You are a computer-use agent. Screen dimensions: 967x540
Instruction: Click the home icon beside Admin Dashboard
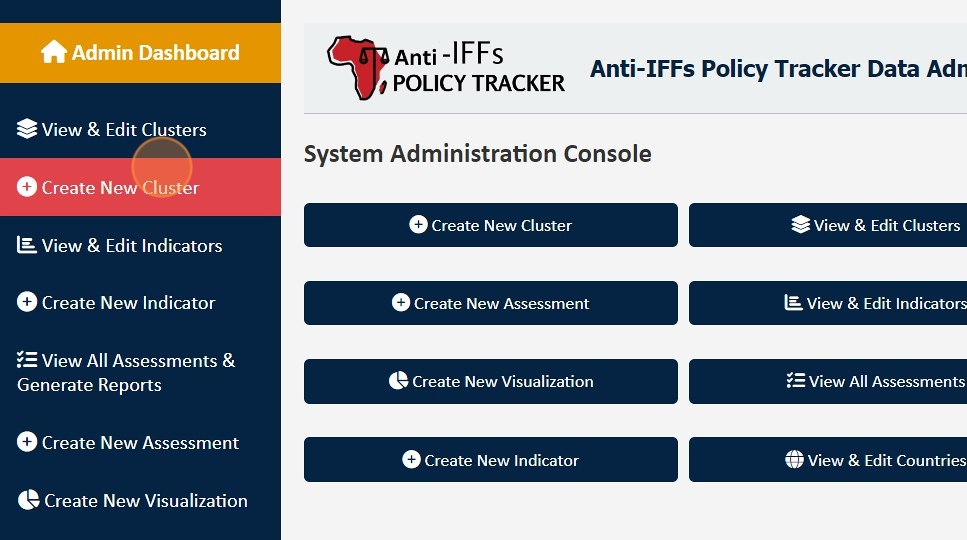[x=54, y=52]
